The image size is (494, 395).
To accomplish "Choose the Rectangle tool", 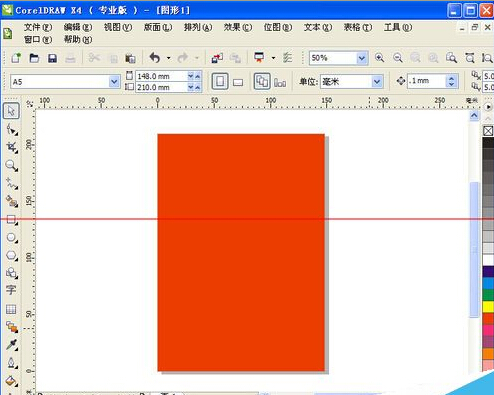I will click(11, 220).
